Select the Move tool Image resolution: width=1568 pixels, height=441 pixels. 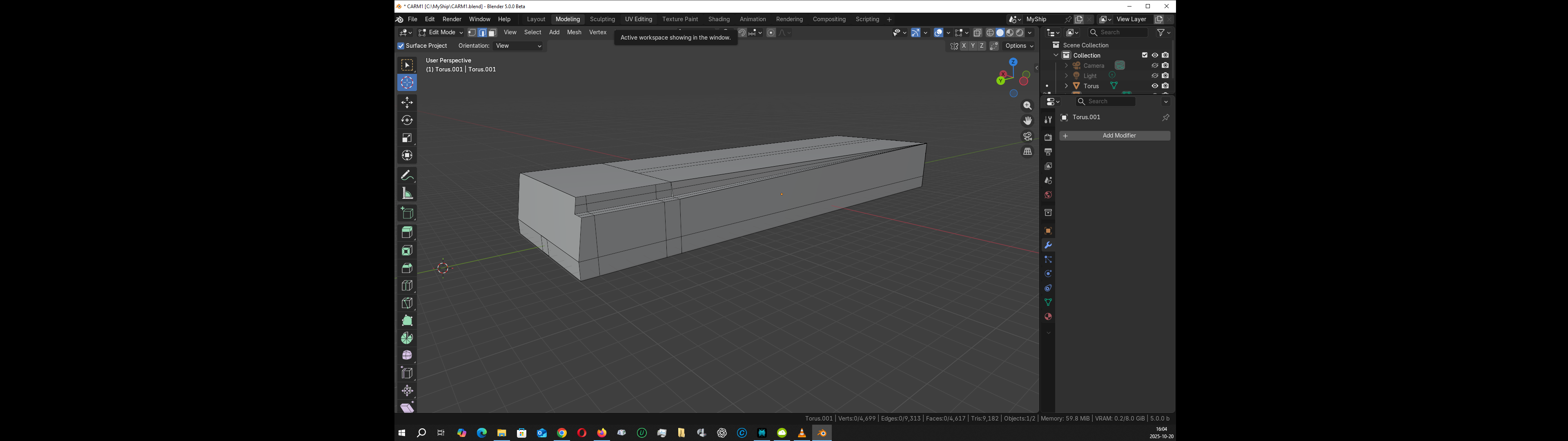point(407,102)
